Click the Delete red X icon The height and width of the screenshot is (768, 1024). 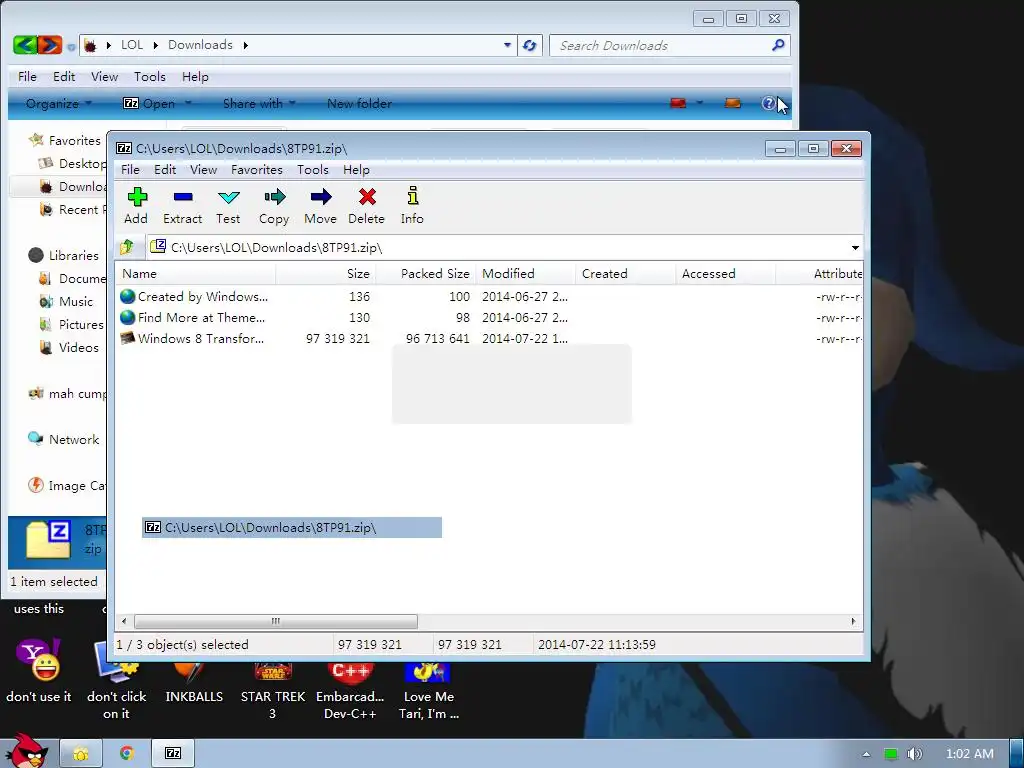[367, 197]
